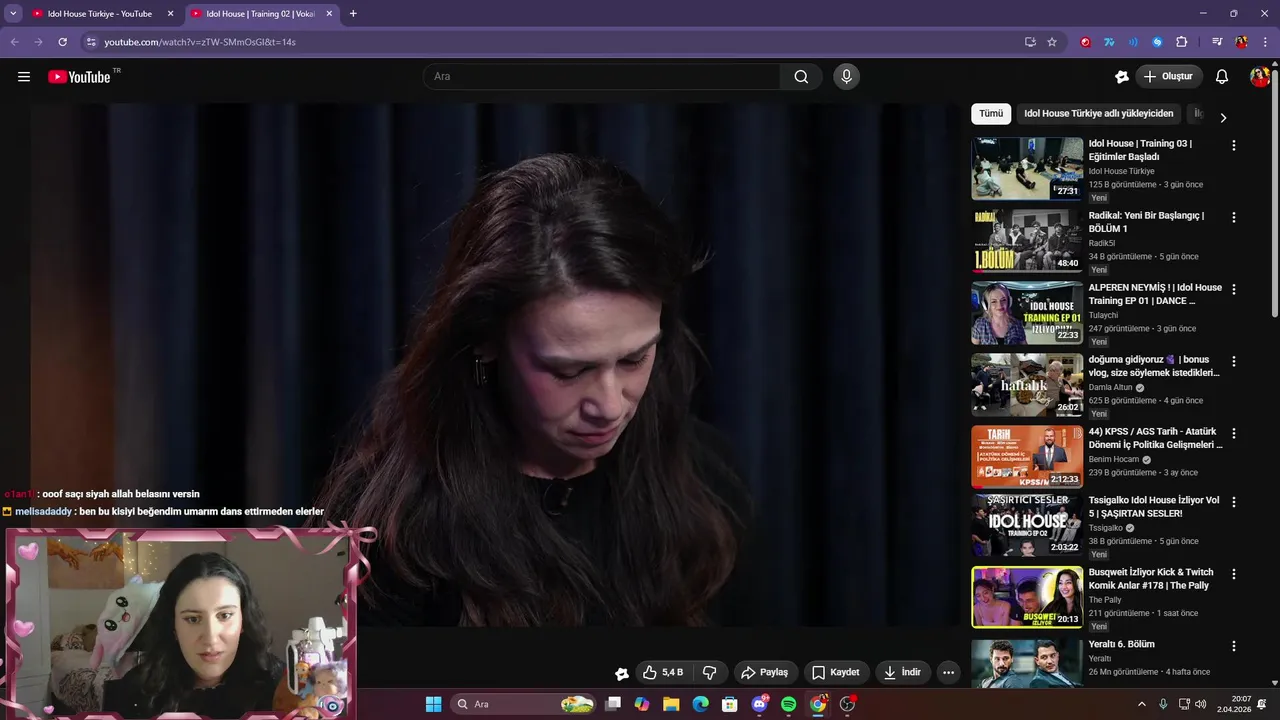Click the install app icon in address bar
This screenshot has height=720, width=1280.
click(1030, 42)
